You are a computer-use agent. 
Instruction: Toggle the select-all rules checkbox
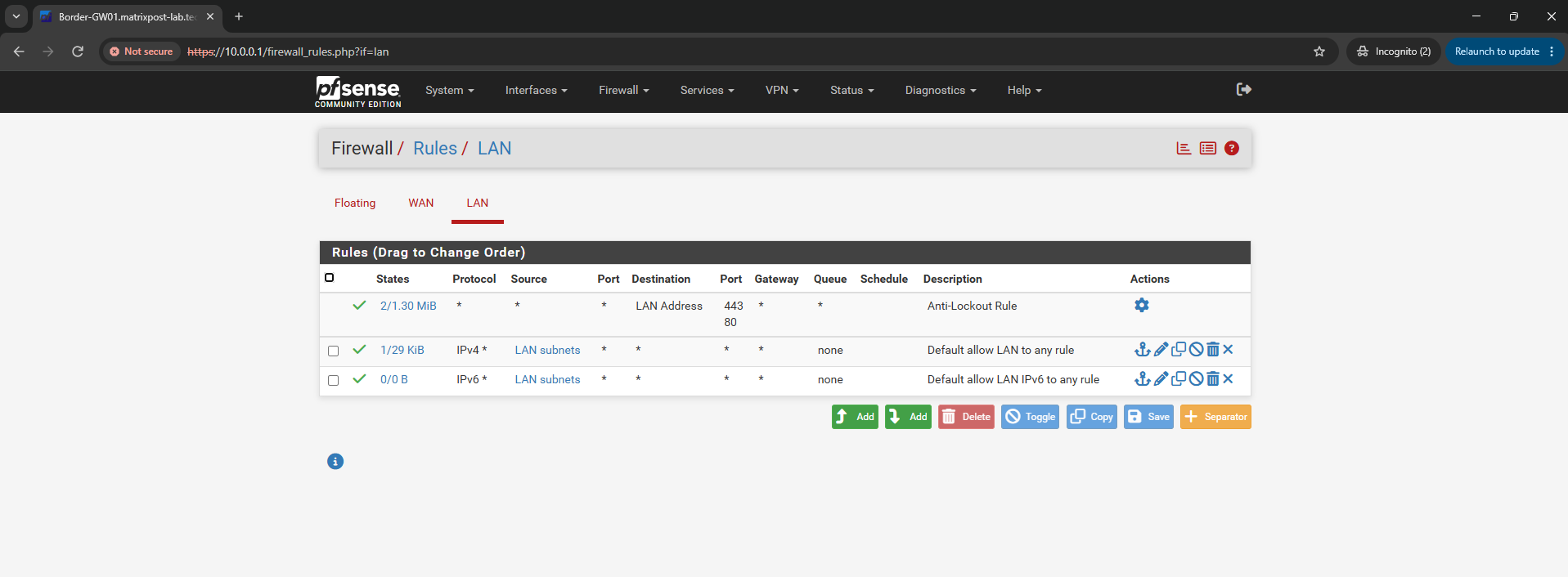point(330,278)
